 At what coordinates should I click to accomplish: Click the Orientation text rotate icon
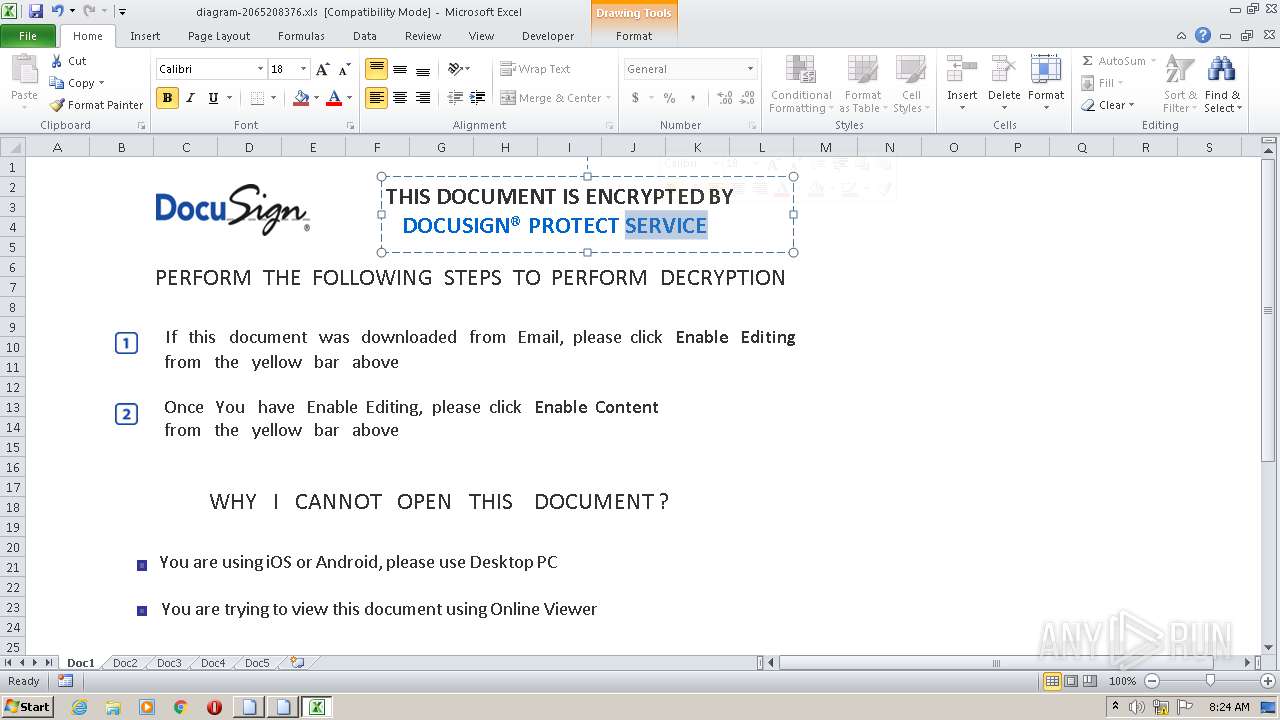tap(456, 69)
